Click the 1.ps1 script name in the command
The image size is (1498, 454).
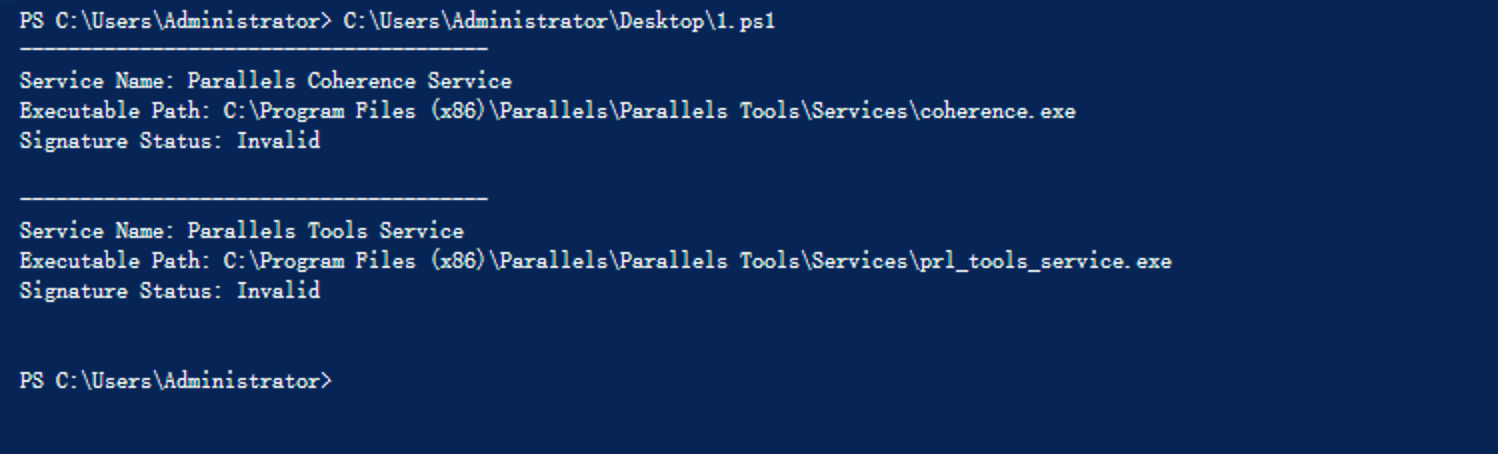point(742,22)
